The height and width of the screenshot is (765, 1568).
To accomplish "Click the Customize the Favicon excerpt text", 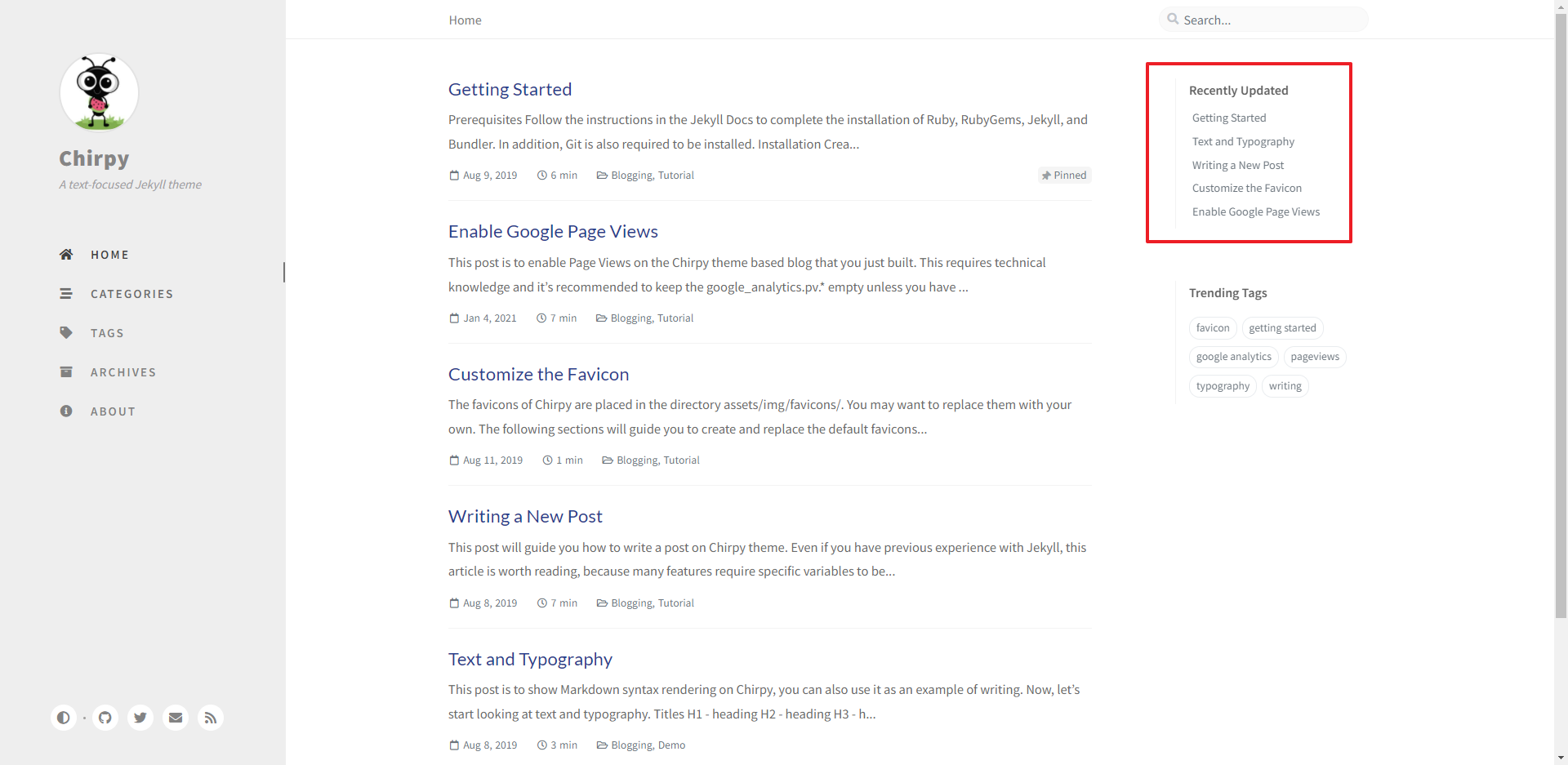I will [759, 416].
